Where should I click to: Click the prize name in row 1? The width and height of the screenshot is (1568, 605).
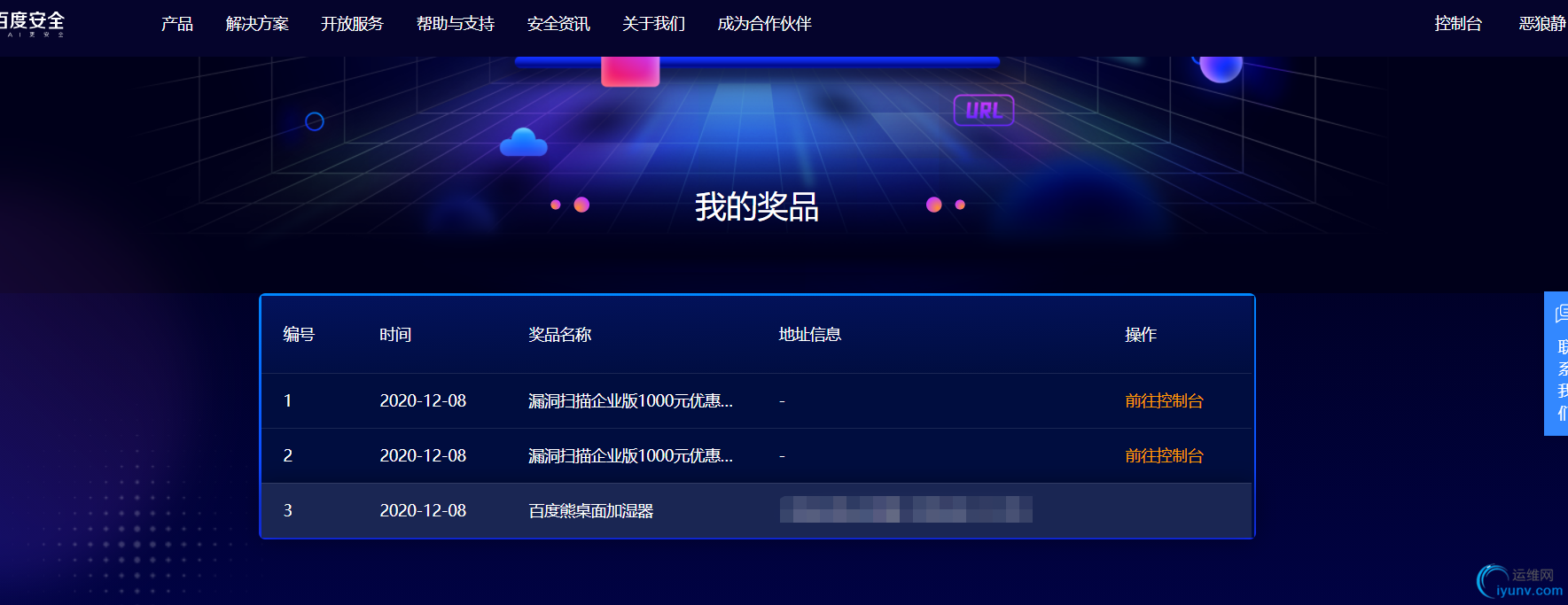[x=630, y=401]
